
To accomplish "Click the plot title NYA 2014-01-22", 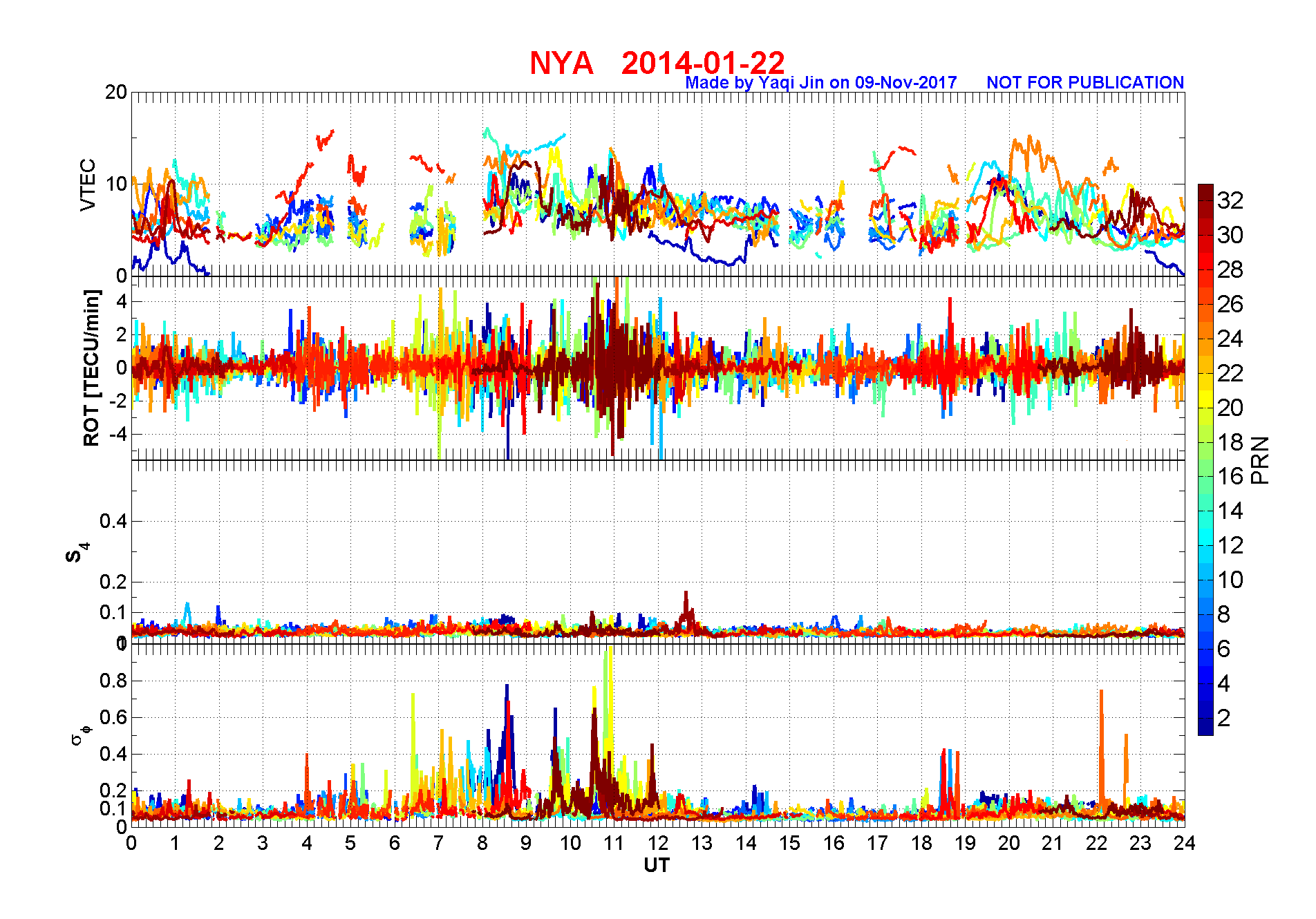I will [657, 63].
